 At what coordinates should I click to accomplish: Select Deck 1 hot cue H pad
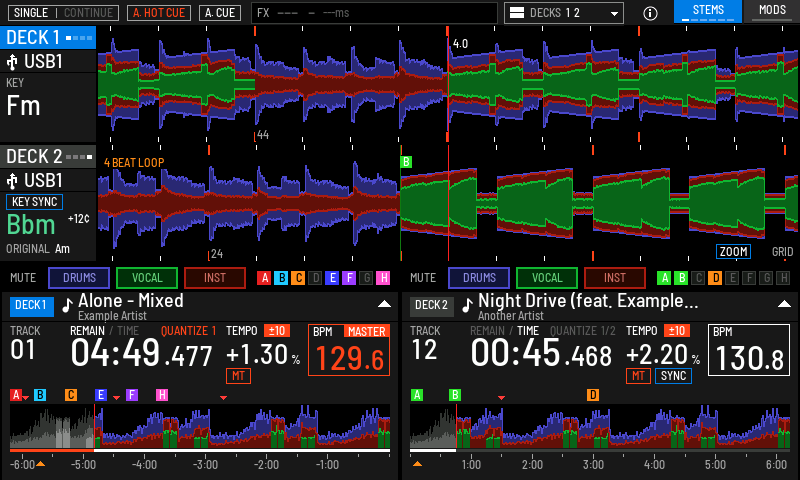(383, 278)
